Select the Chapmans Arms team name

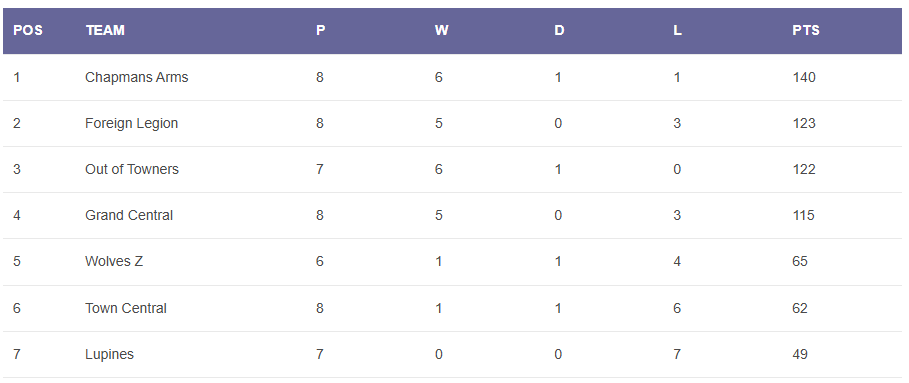coord(136,77)
